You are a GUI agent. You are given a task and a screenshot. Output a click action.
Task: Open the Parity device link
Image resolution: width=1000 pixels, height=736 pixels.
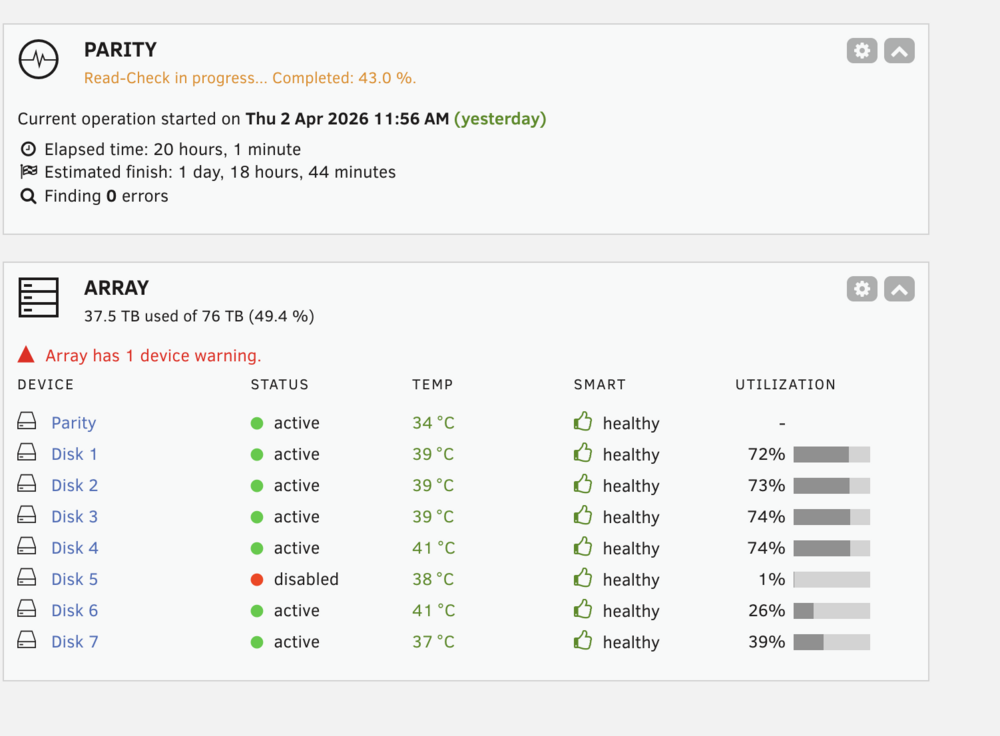(x=74, y=423)
